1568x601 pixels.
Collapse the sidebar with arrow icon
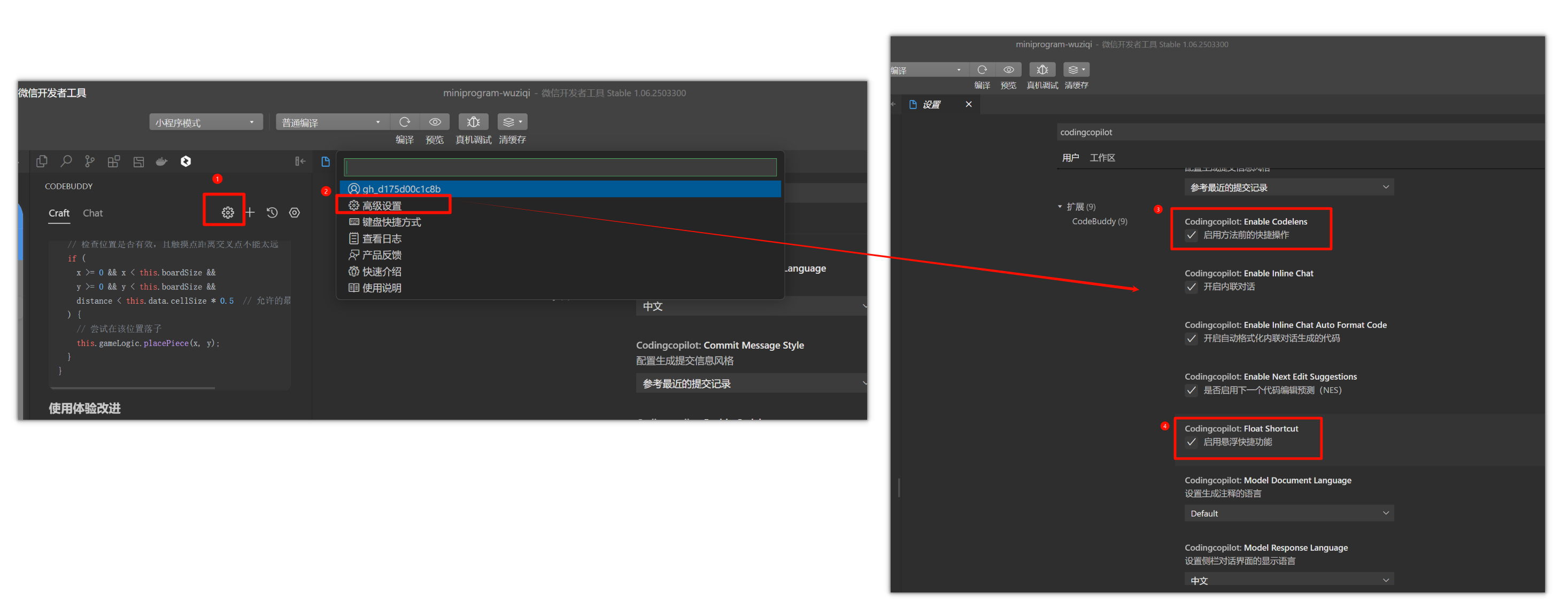tap(300, 161)
